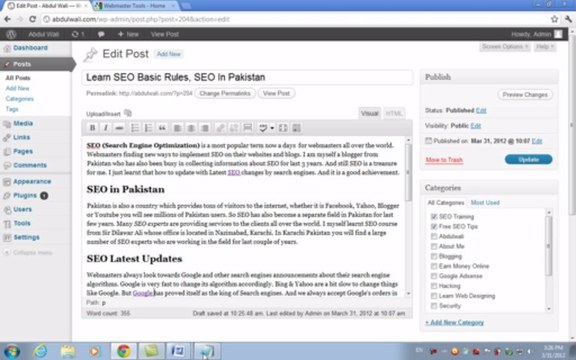Show the kitchen sink toolbar
This screenshot has width=576, height=360.
click(x=296, y=128)
